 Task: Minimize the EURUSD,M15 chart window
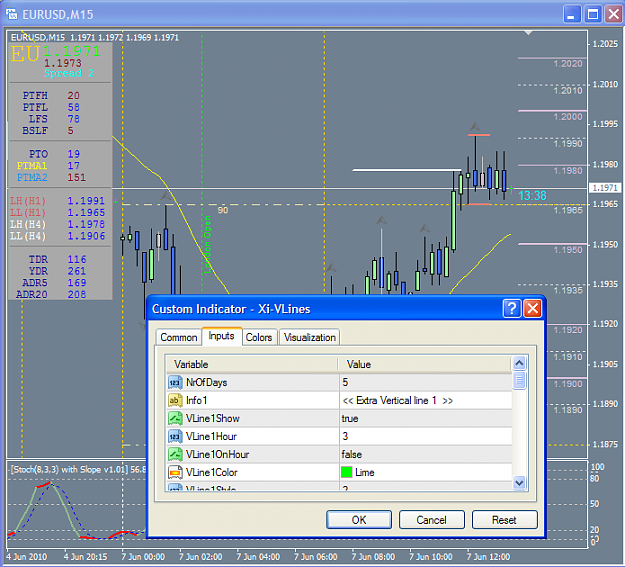click(572, 14)
